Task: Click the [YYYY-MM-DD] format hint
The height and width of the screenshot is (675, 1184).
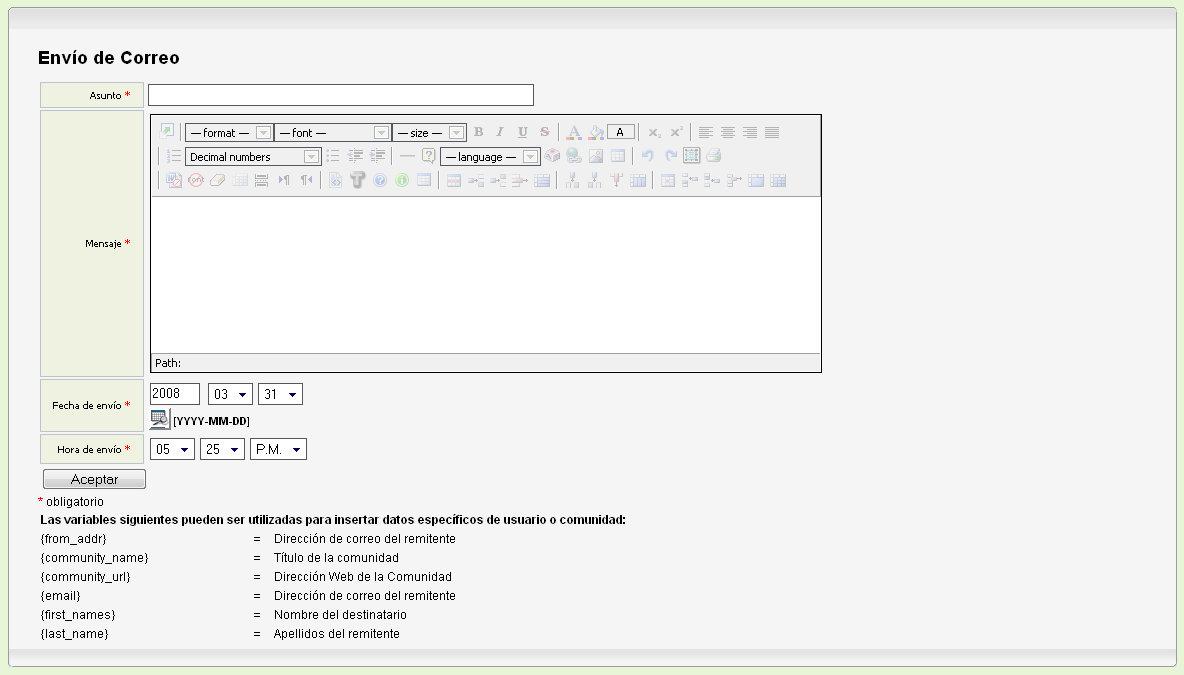Action: point(211,421)
